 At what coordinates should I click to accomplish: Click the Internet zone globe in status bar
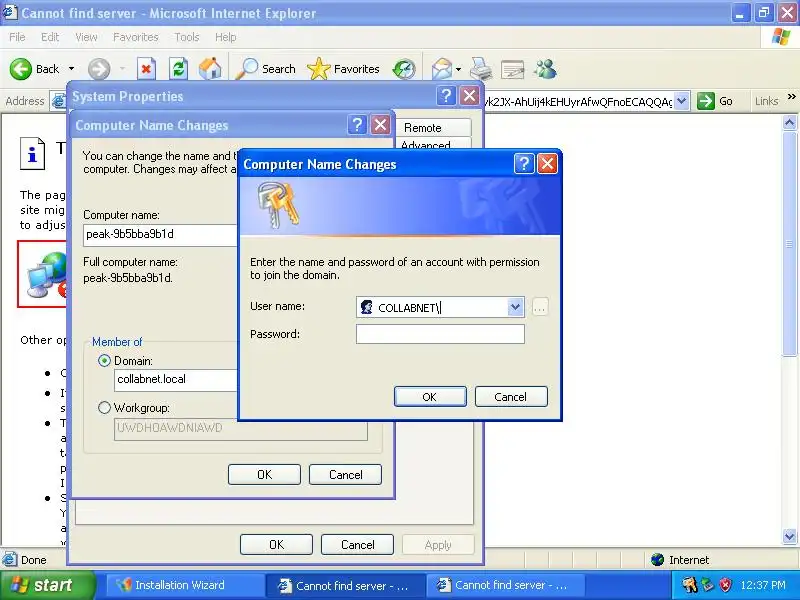(658, 560)
